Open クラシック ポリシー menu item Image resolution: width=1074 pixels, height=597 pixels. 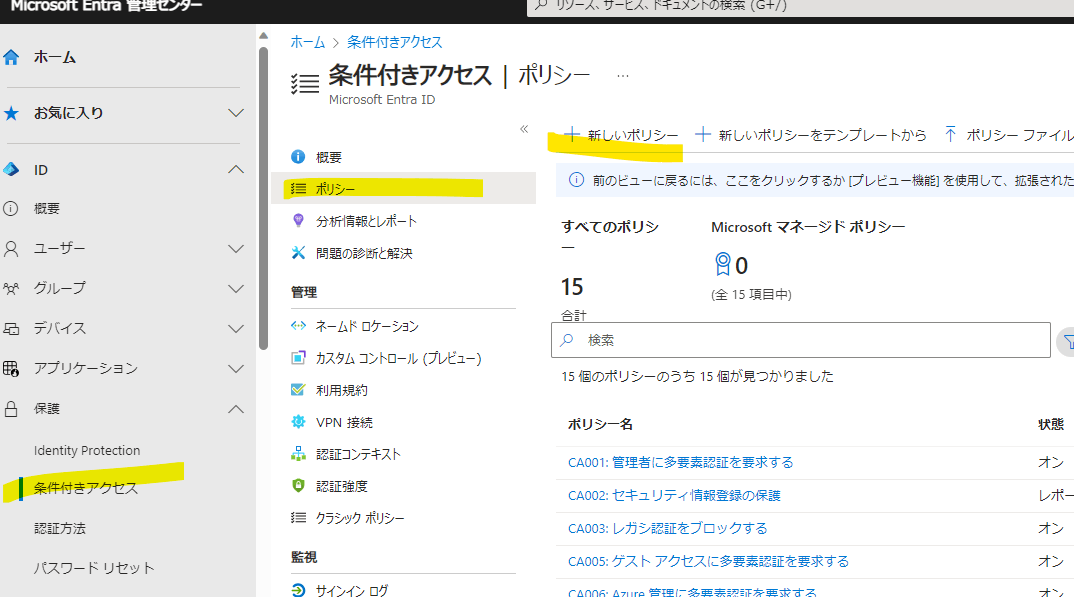pyautogui.click(x=360, y=518)
